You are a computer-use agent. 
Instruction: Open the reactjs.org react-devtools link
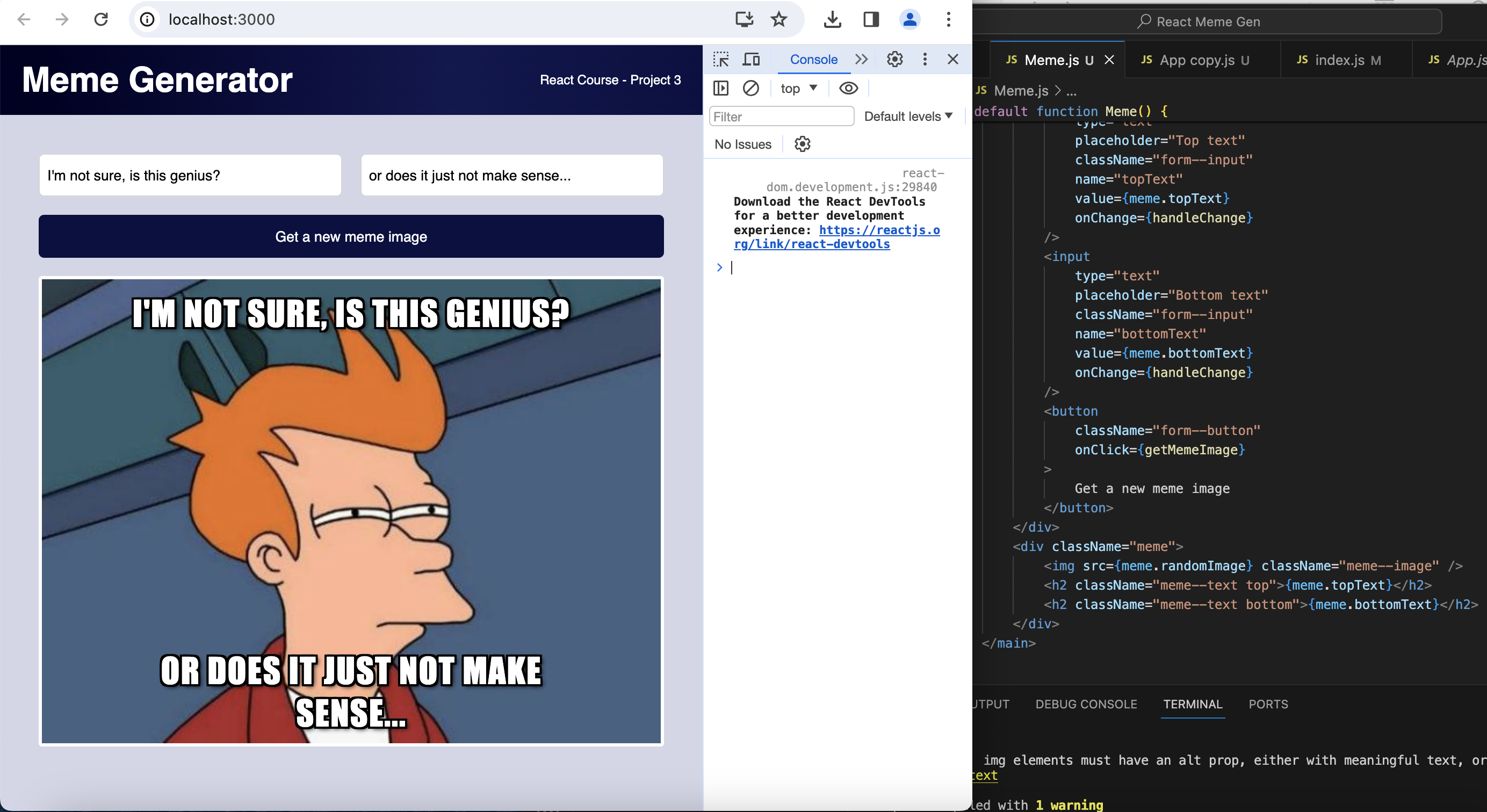[x=836, y=237]
